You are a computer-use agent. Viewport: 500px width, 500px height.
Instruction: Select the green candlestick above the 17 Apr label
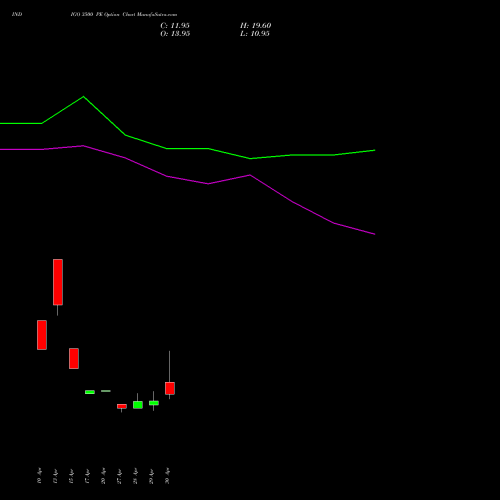point(90,392)
